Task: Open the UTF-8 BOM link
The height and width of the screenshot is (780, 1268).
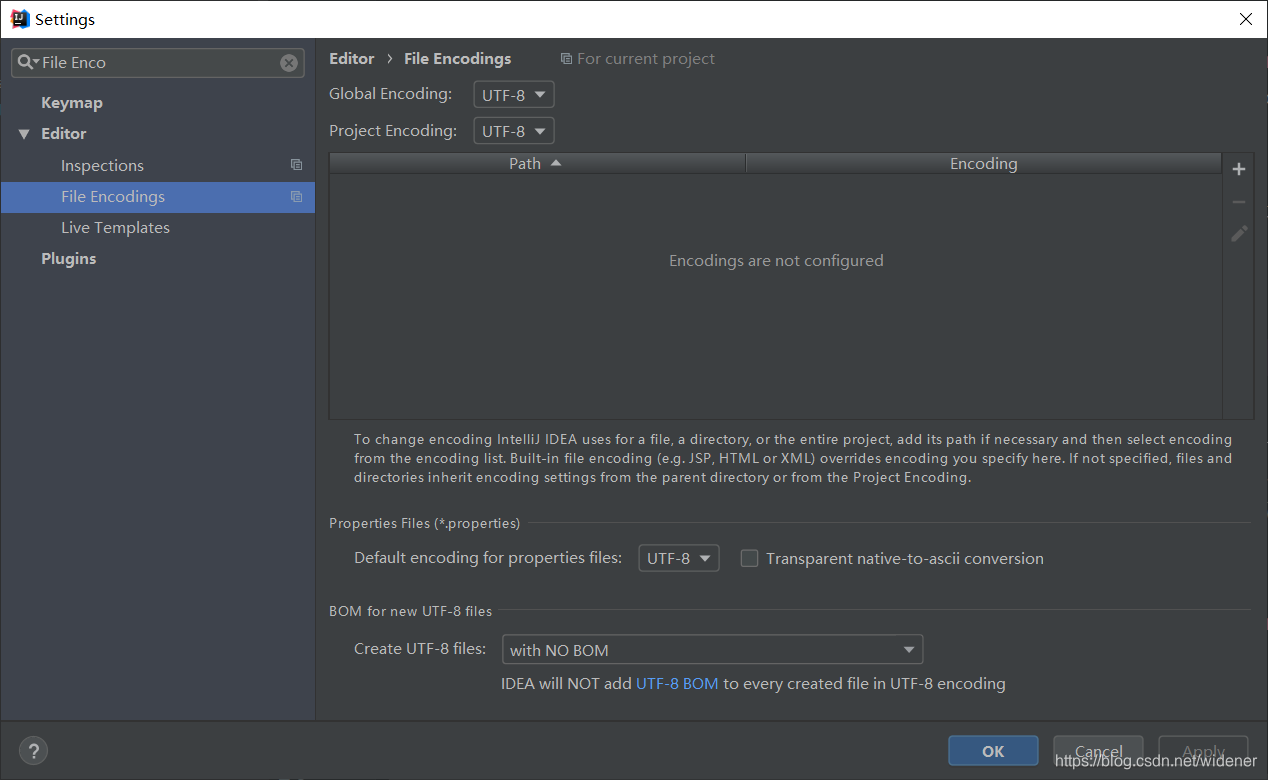Action: [x=677, y=684]
